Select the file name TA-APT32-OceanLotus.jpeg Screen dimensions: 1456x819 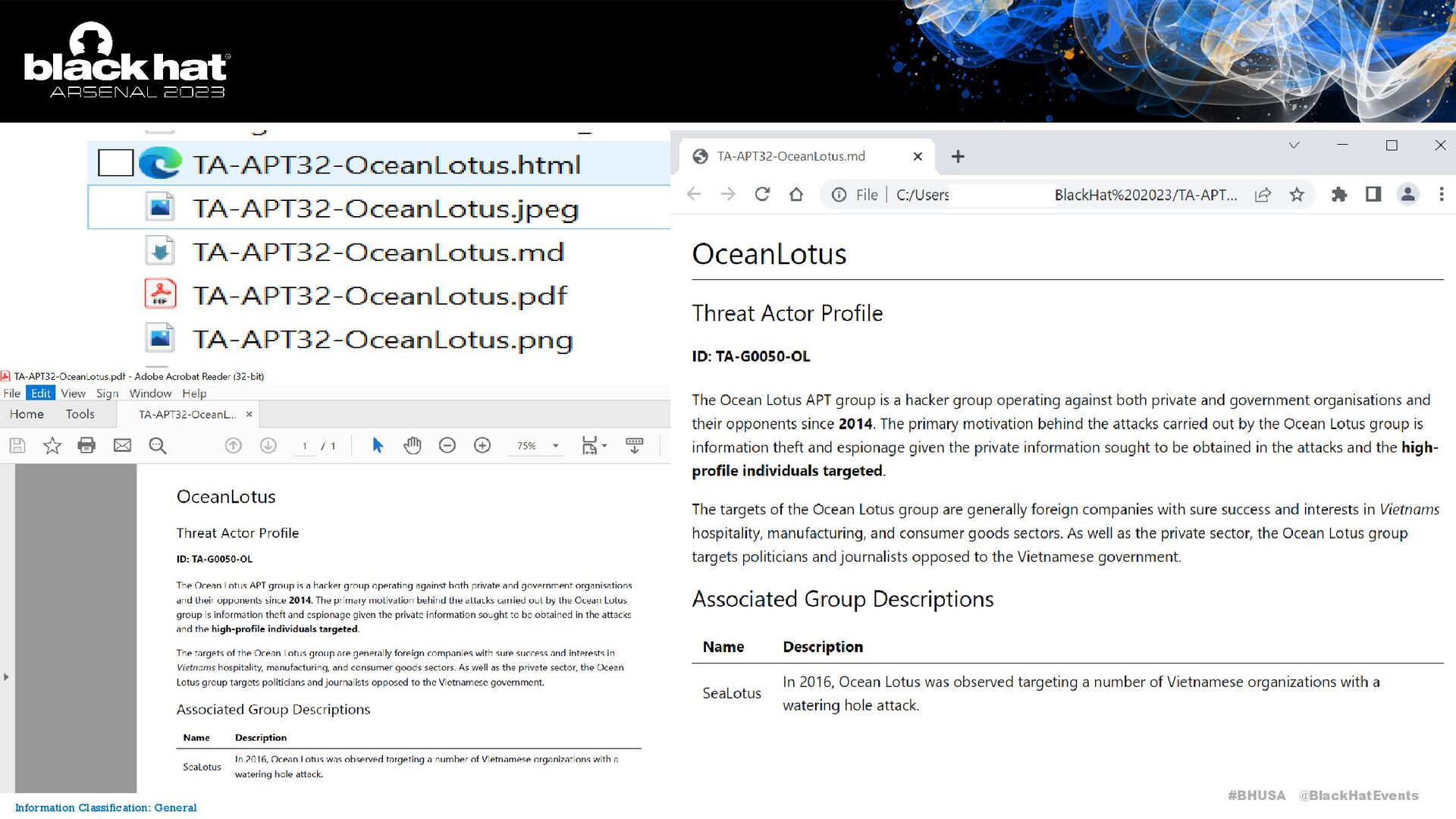coord(385,209)
